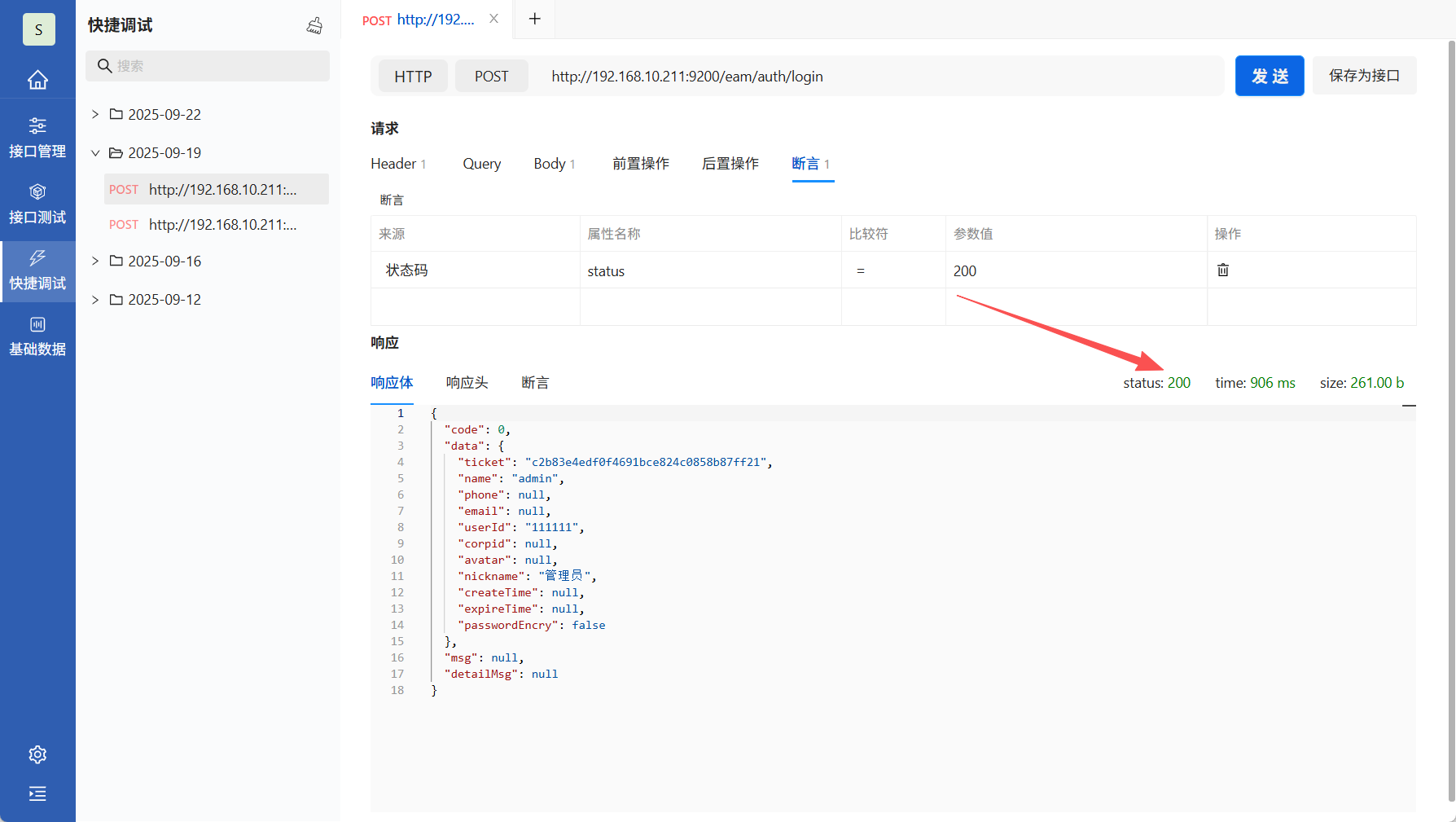Edit the status property name cell
The height and width of the screenshot is (822, 1456).
[x=710, y=270]
